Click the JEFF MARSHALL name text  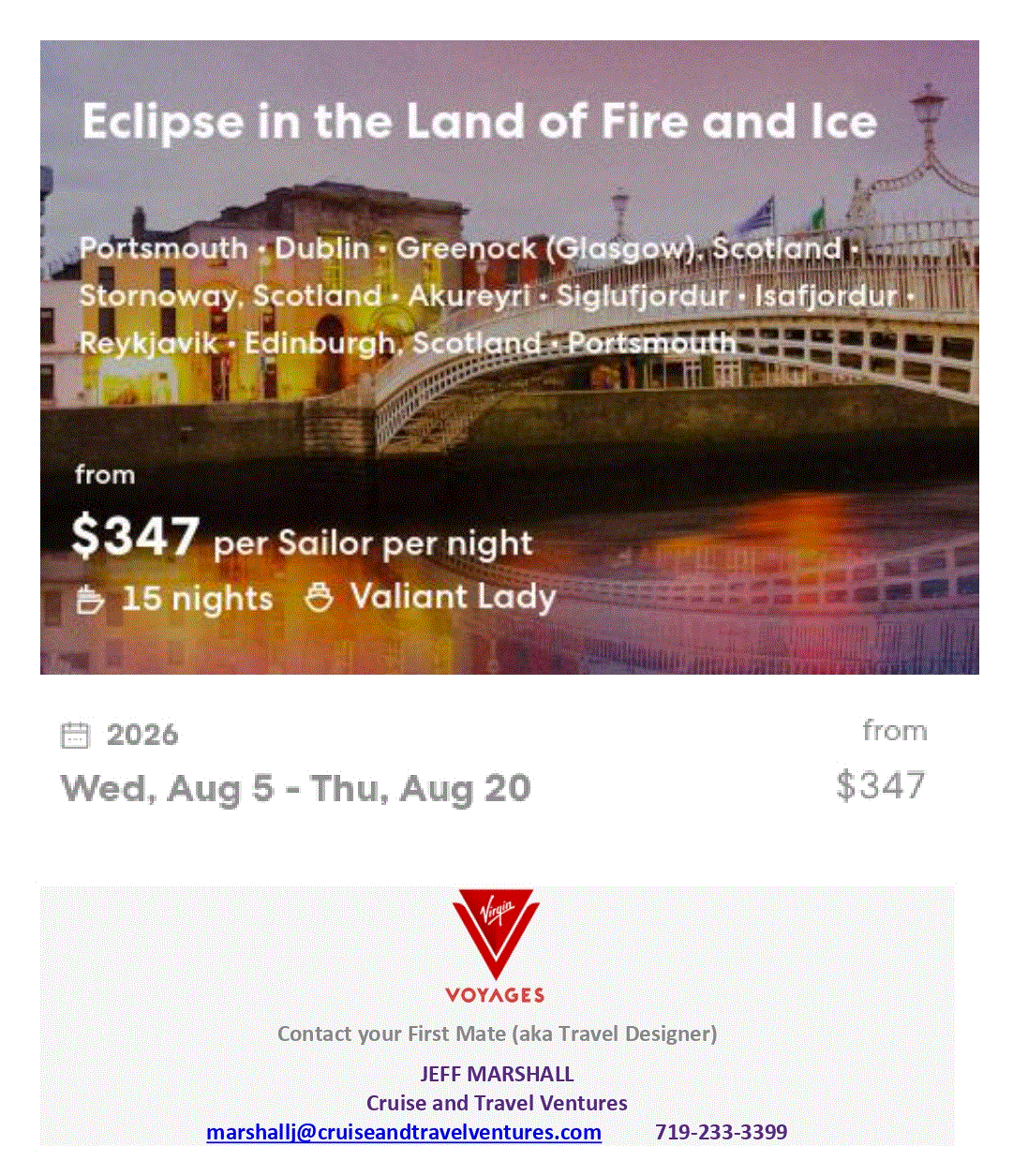(x=497, y=1074)
